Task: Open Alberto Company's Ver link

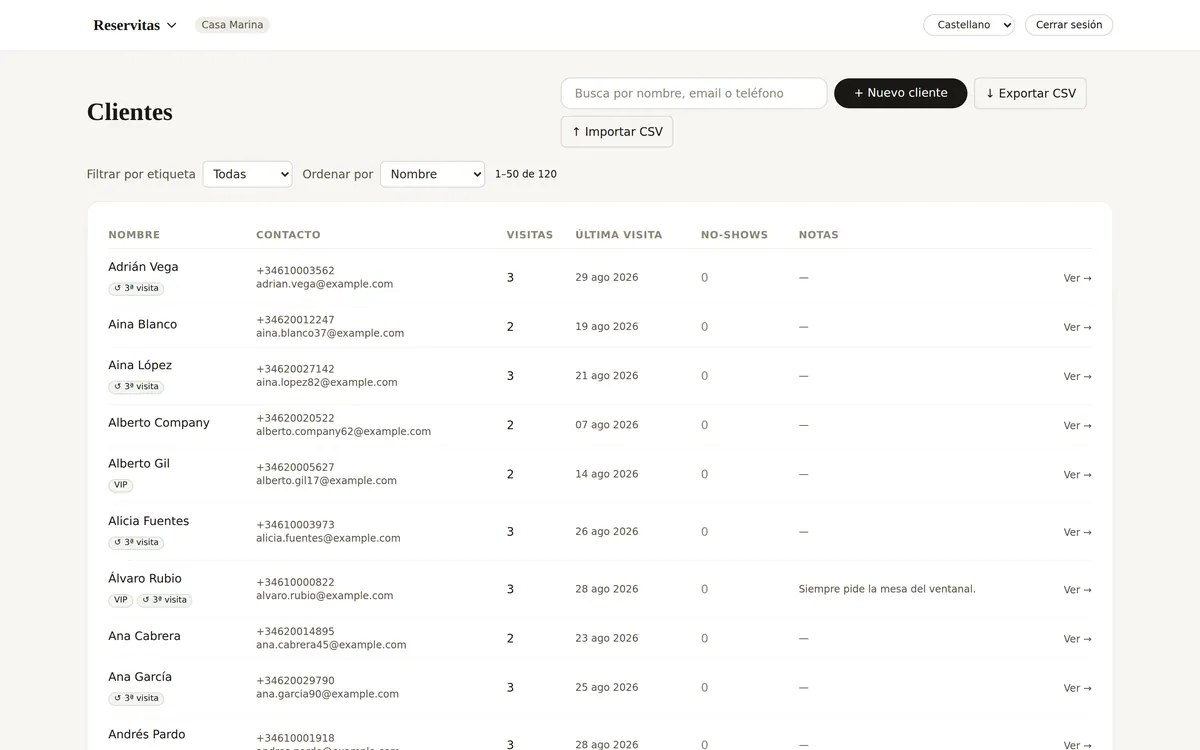Action: coord(1077,425)
